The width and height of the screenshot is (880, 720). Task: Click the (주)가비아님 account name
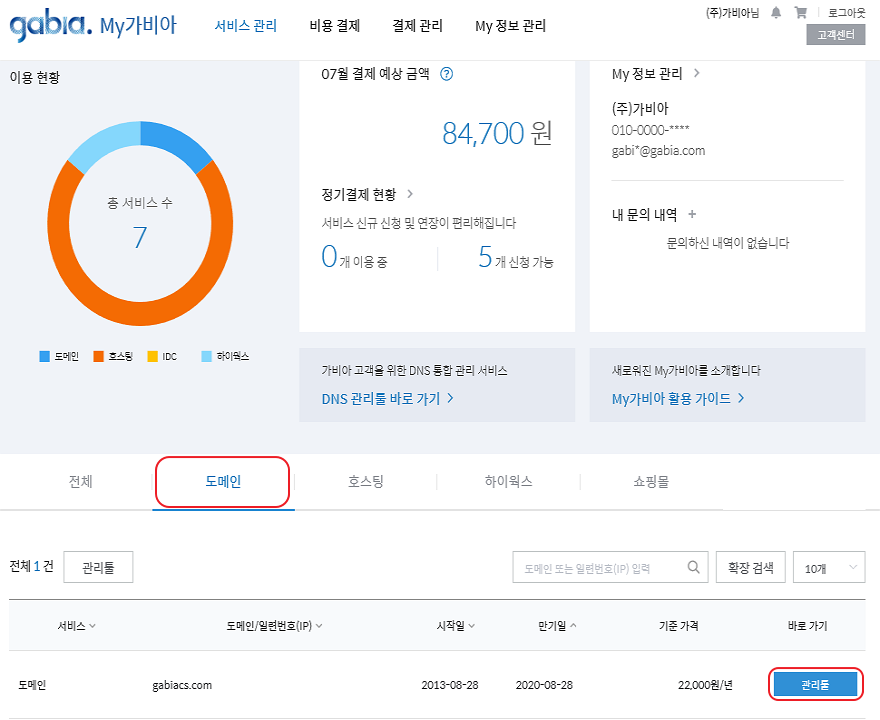click(732, 12)
